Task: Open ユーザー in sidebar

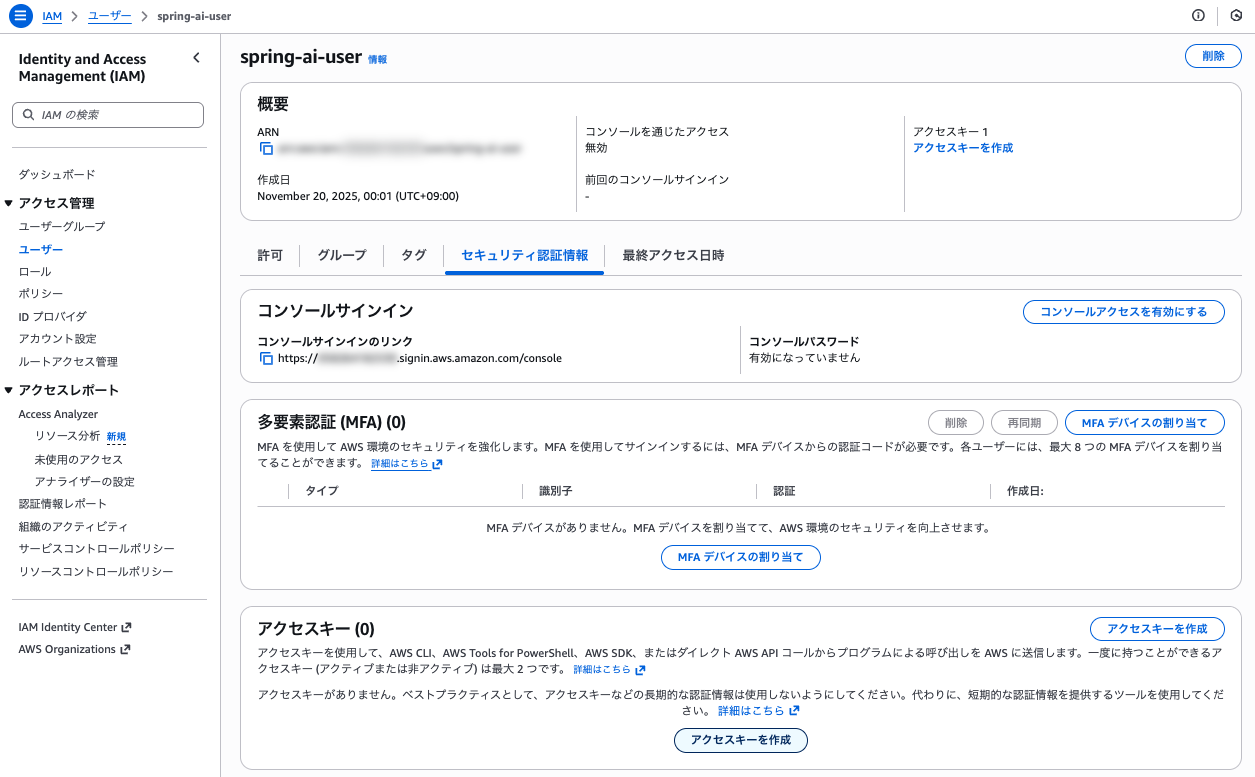Action: click(41, 249)
